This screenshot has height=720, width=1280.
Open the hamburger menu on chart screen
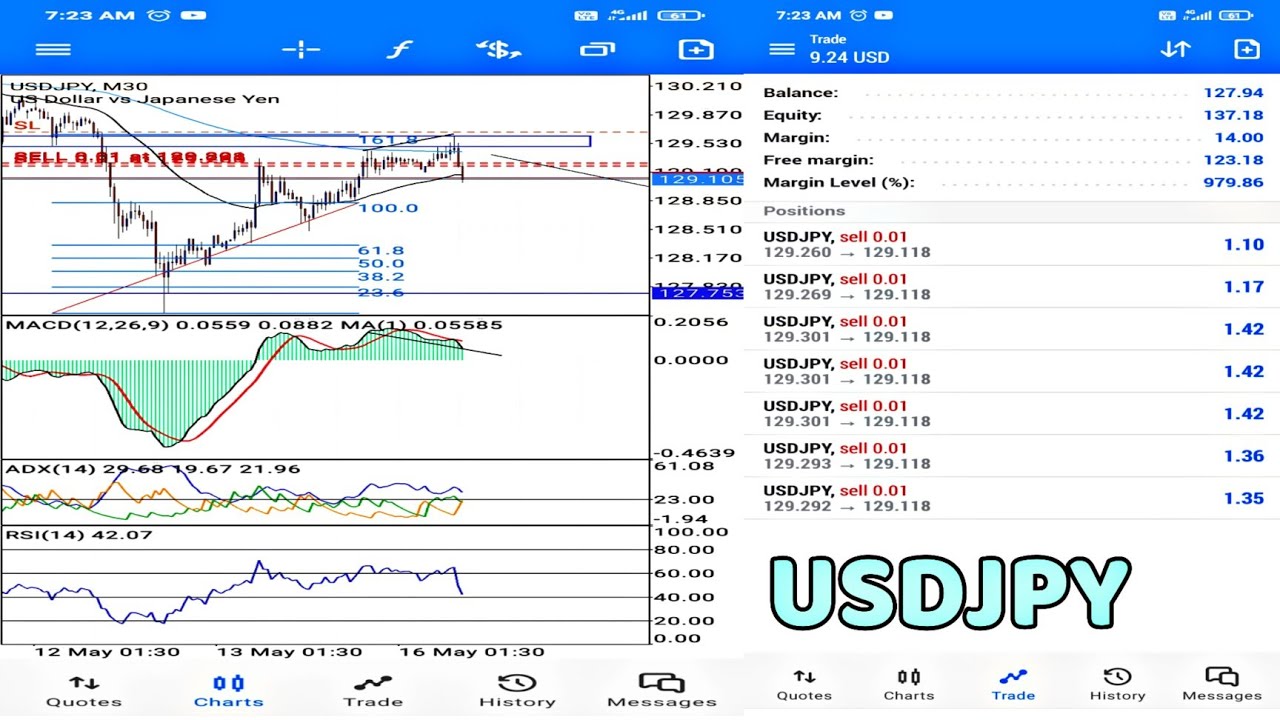53,50
